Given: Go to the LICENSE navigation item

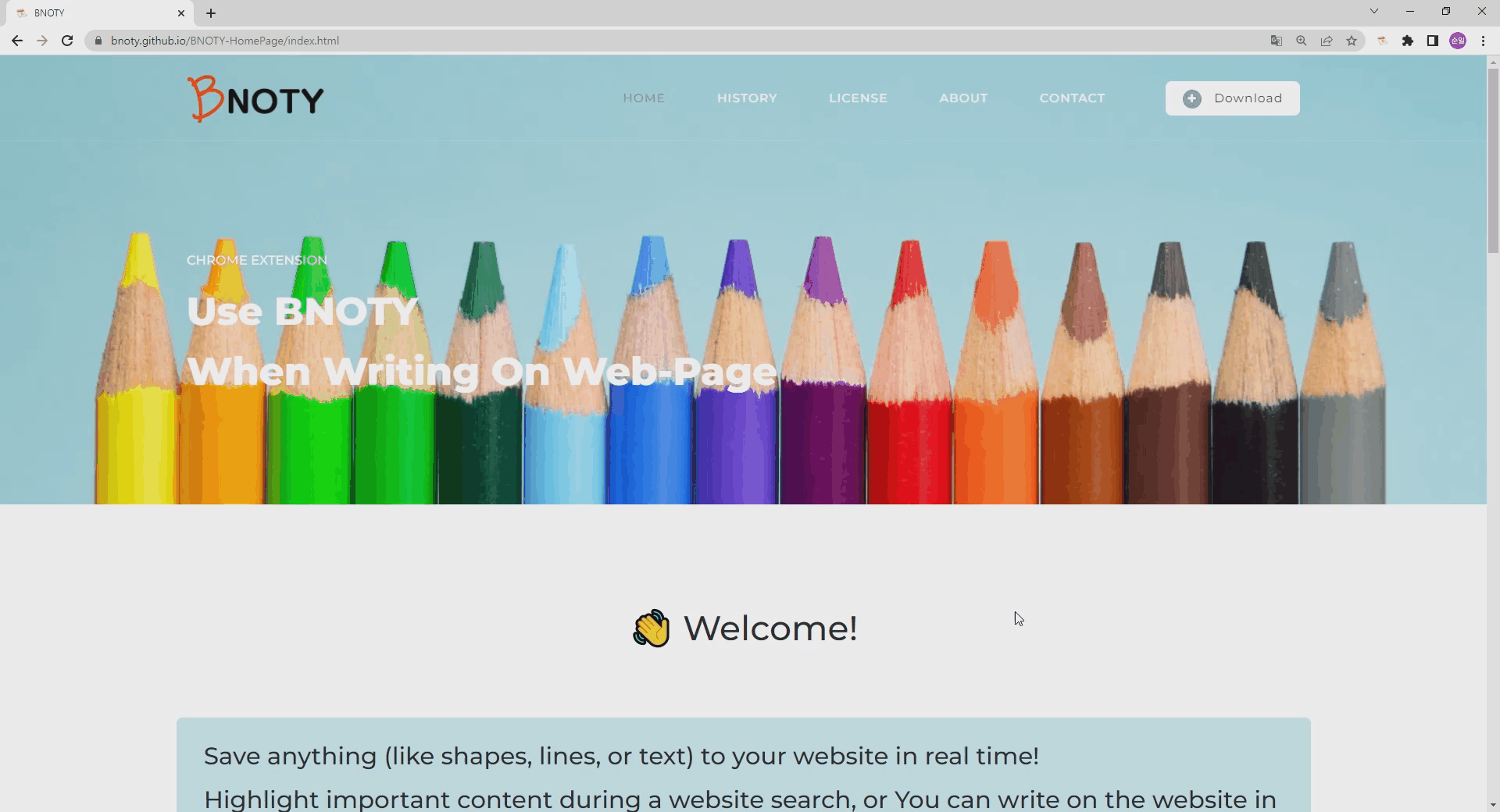Looking at the screenshot, I should [x=858, y=98].
